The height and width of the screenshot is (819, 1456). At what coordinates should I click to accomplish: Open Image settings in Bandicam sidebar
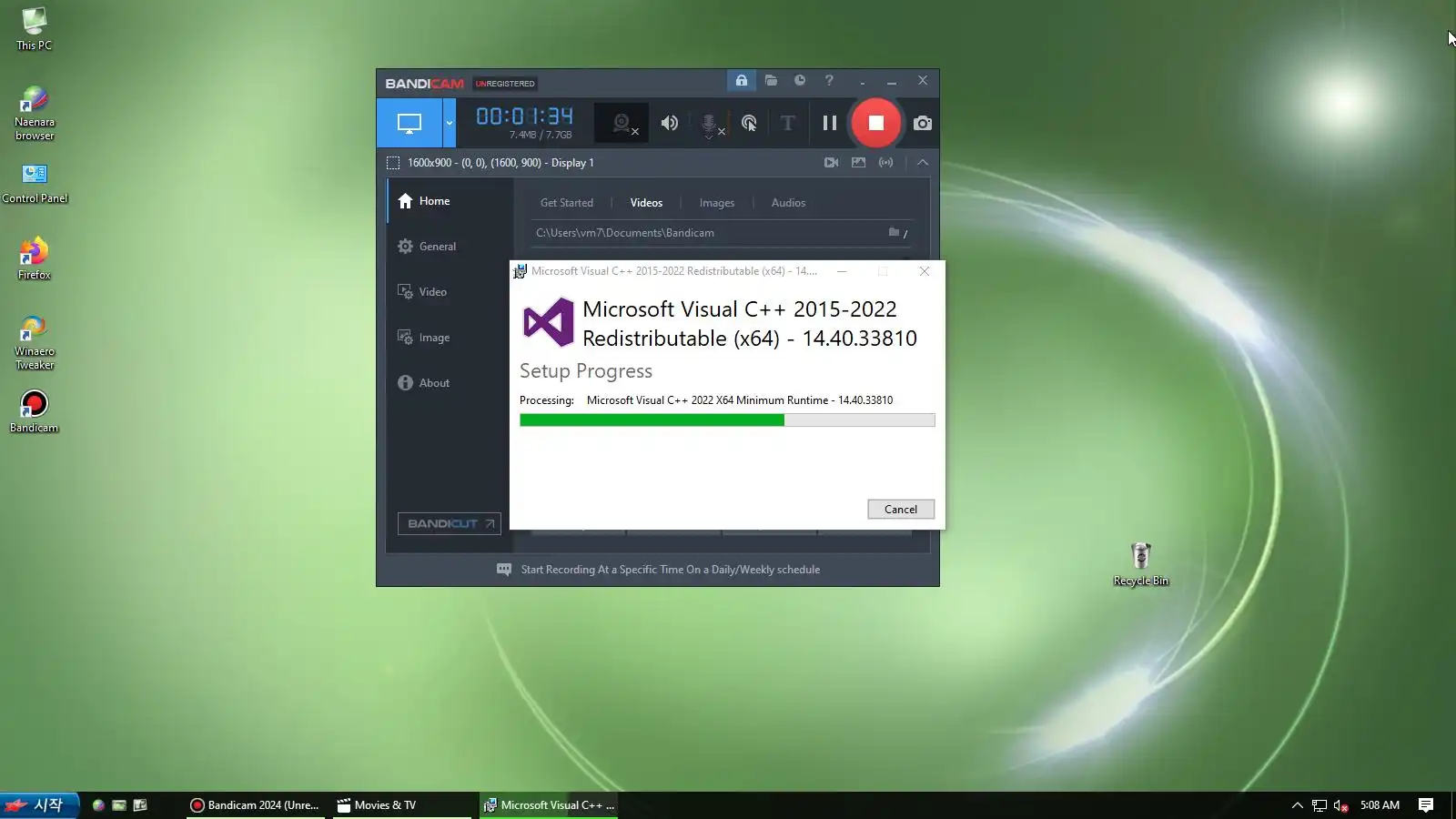click(450, 338)
